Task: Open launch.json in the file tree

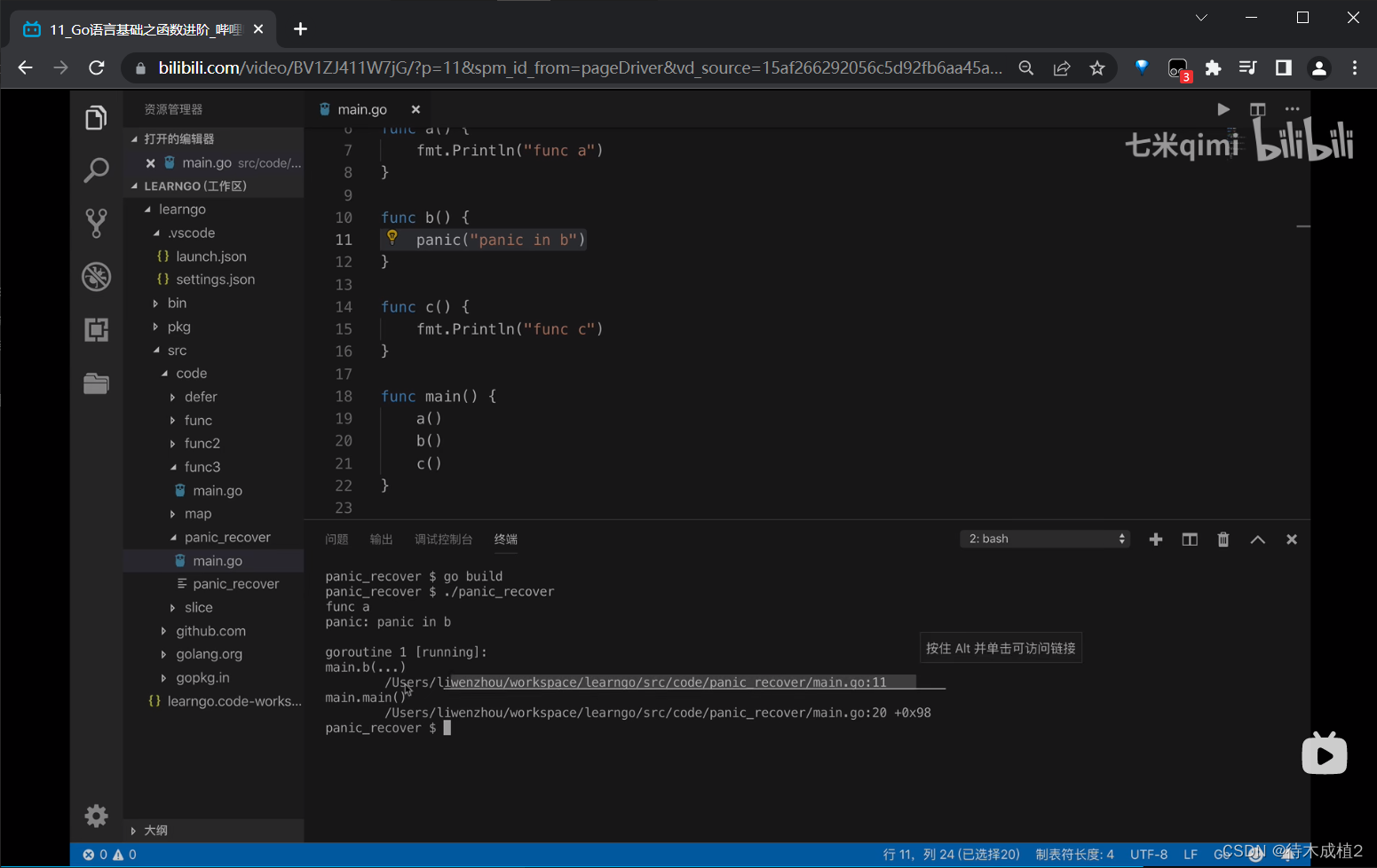Action: coord(211,256)
